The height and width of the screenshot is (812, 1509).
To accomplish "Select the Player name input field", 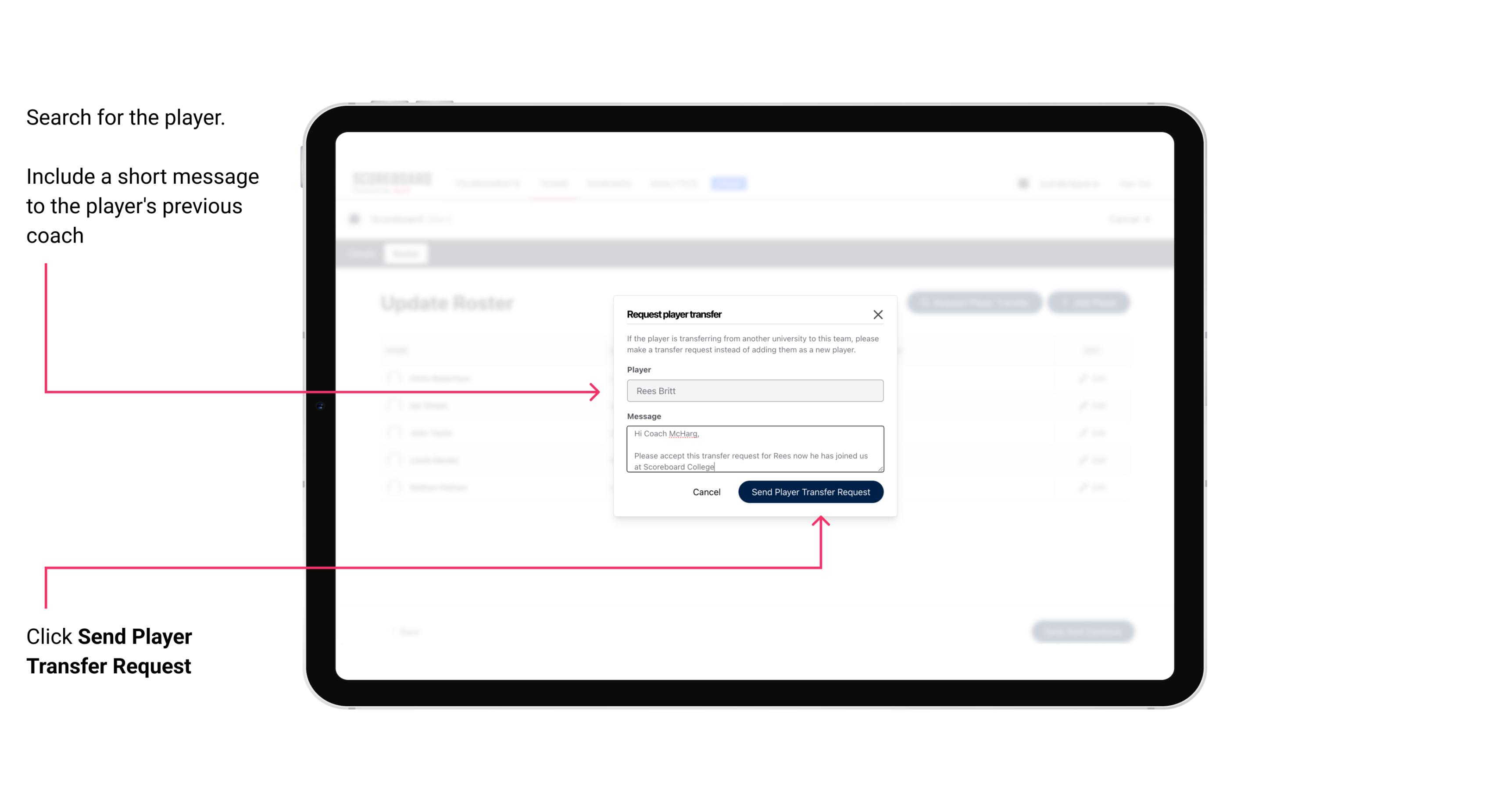I will [753, 391].
